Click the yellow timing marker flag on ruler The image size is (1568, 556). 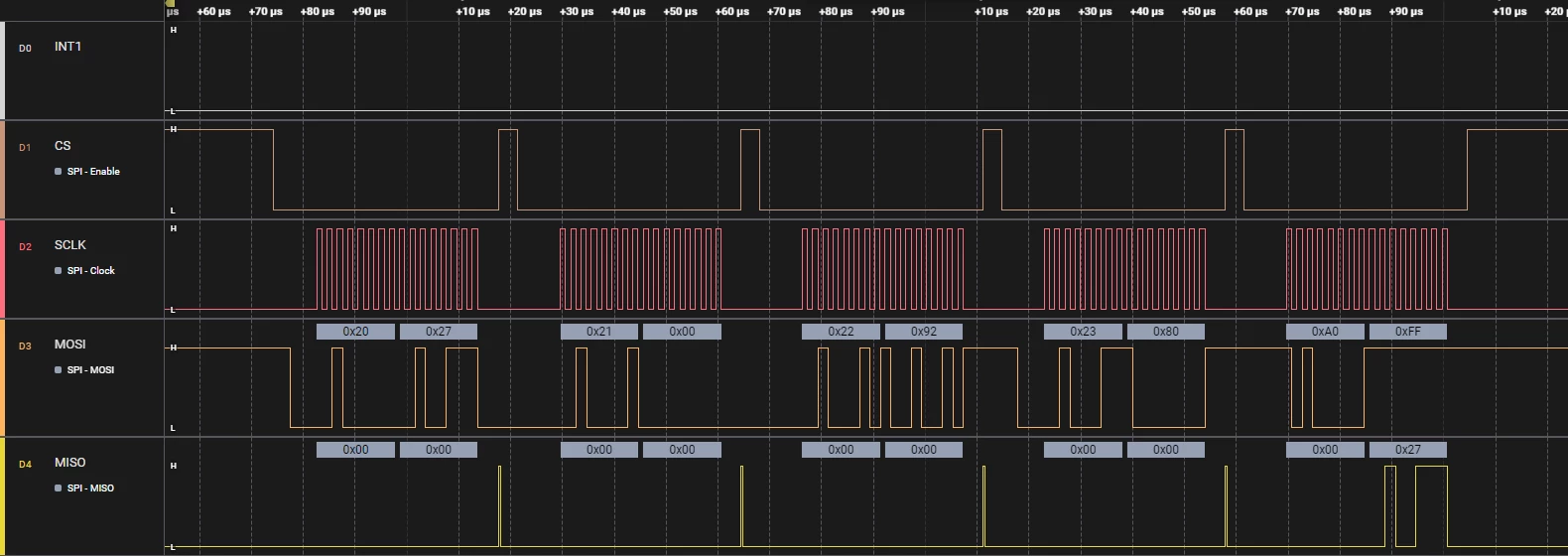[171, 4]
